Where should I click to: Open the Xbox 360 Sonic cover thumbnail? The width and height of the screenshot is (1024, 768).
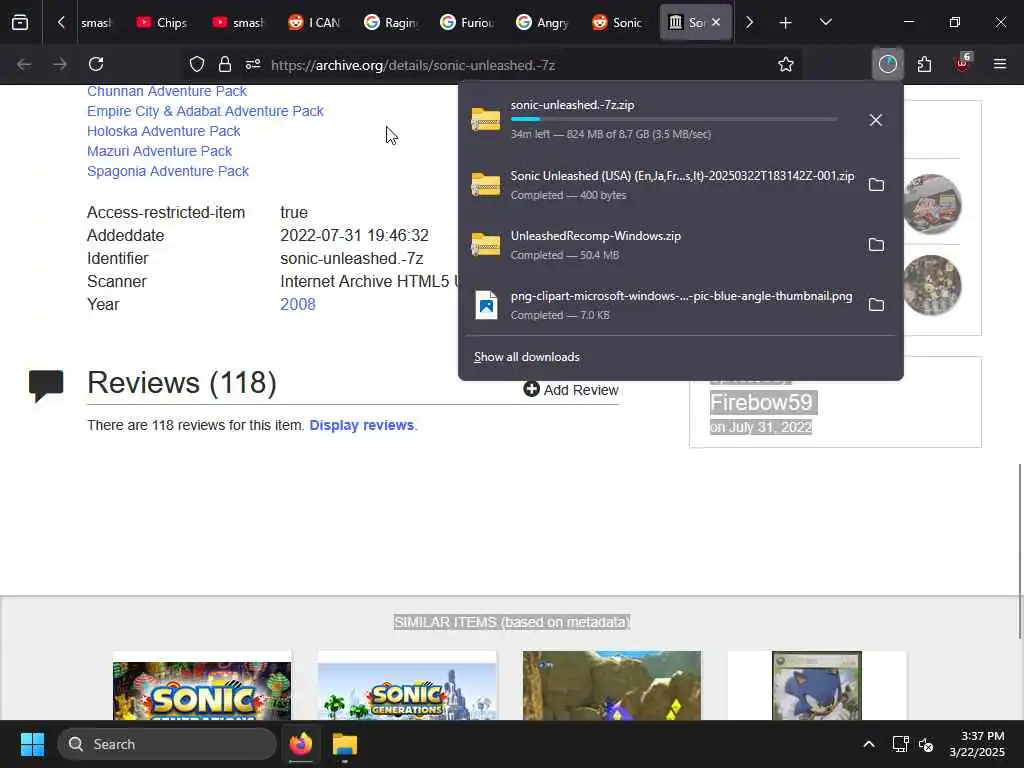click(x=816, y=686)
